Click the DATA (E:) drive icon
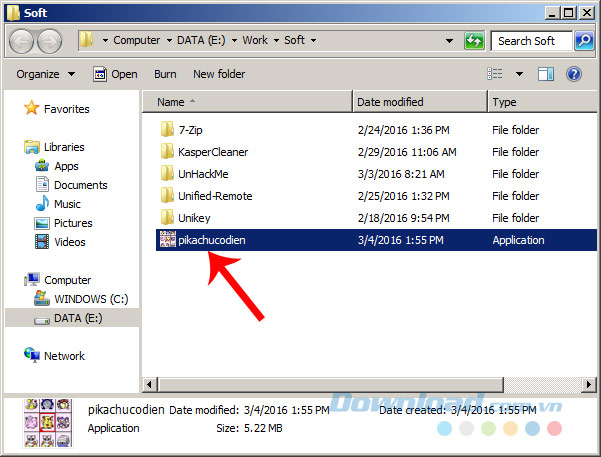Screen dimensions: 601x457 (42, 320)
